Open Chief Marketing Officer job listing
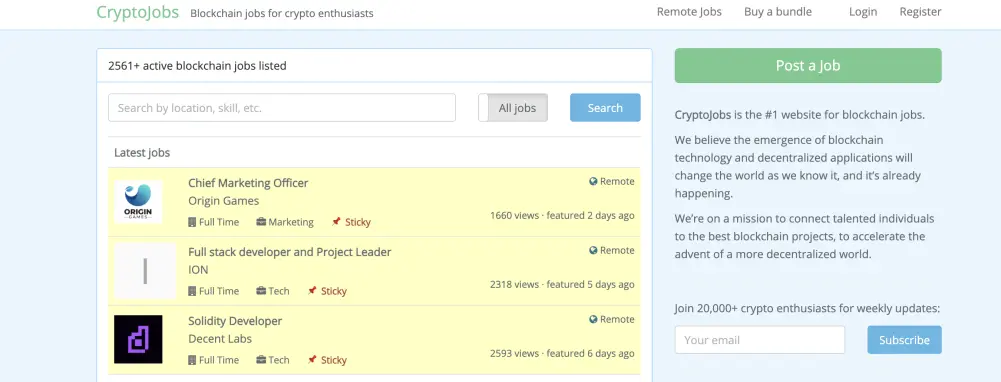This screenshot has height=382, width=1001. [x=248, y=183]
